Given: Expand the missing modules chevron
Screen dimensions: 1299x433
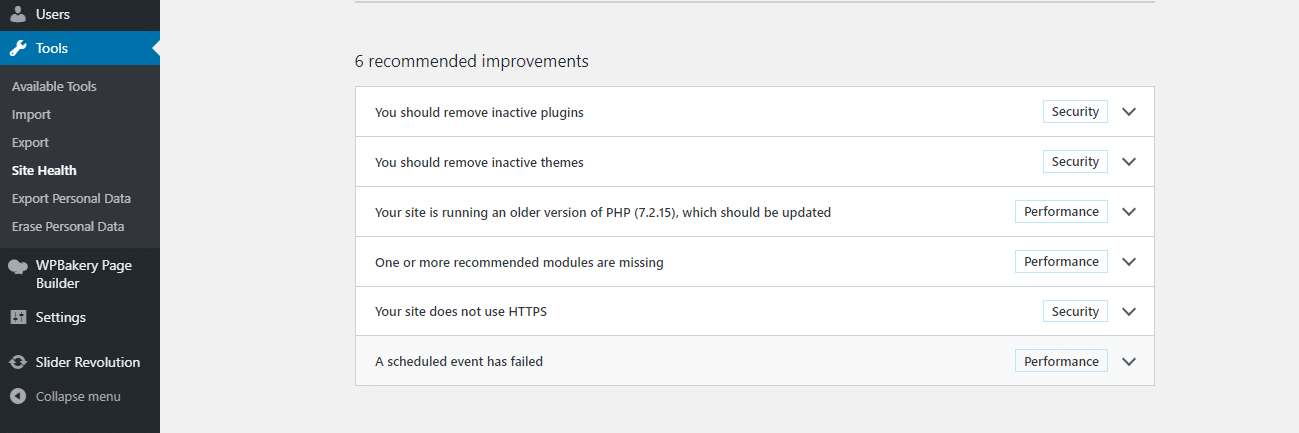Looking at the screenshot, I should tap(1129, 262).
